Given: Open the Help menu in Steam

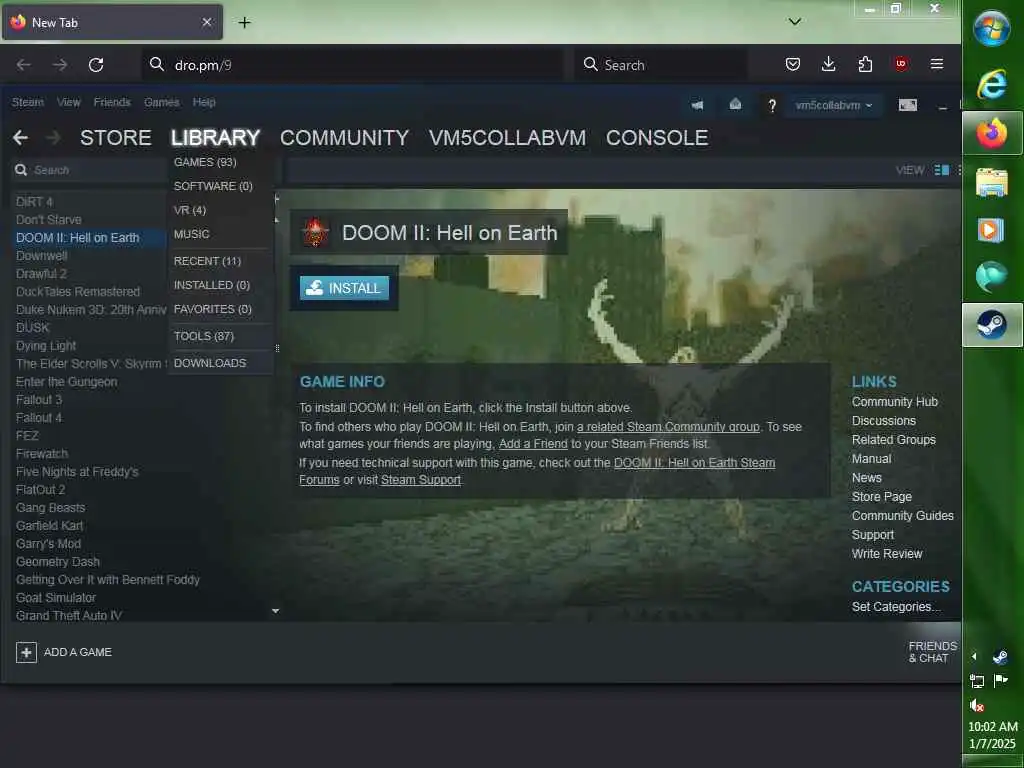Looking at the screenshot, I should [x=204, y=103].
